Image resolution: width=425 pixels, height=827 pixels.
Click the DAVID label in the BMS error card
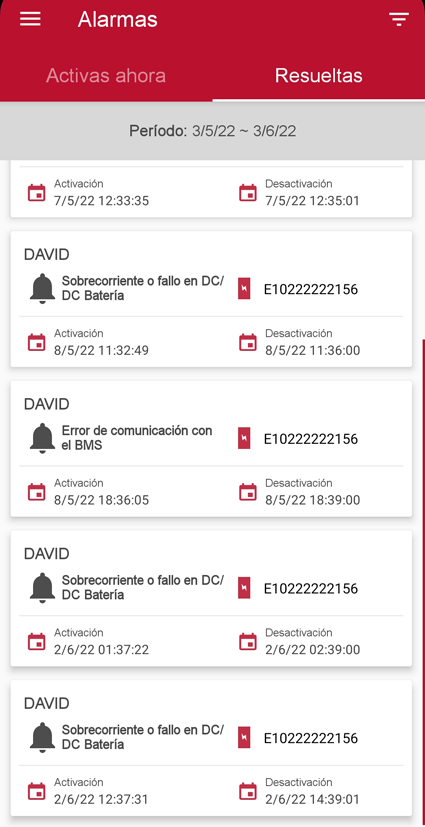click(x=47, y=405)
